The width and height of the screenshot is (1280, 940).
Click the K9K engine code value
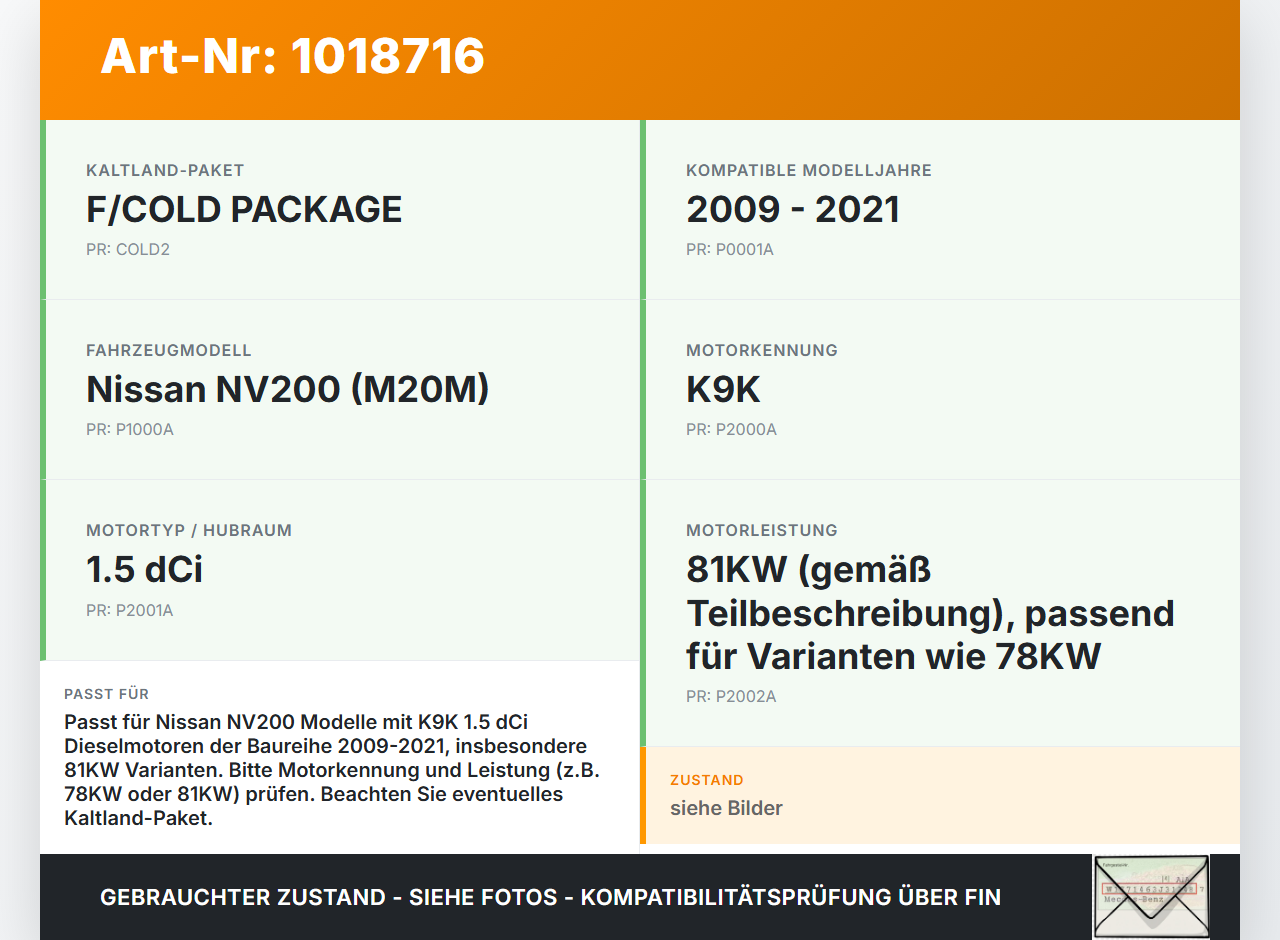click(x=724, y=389)
